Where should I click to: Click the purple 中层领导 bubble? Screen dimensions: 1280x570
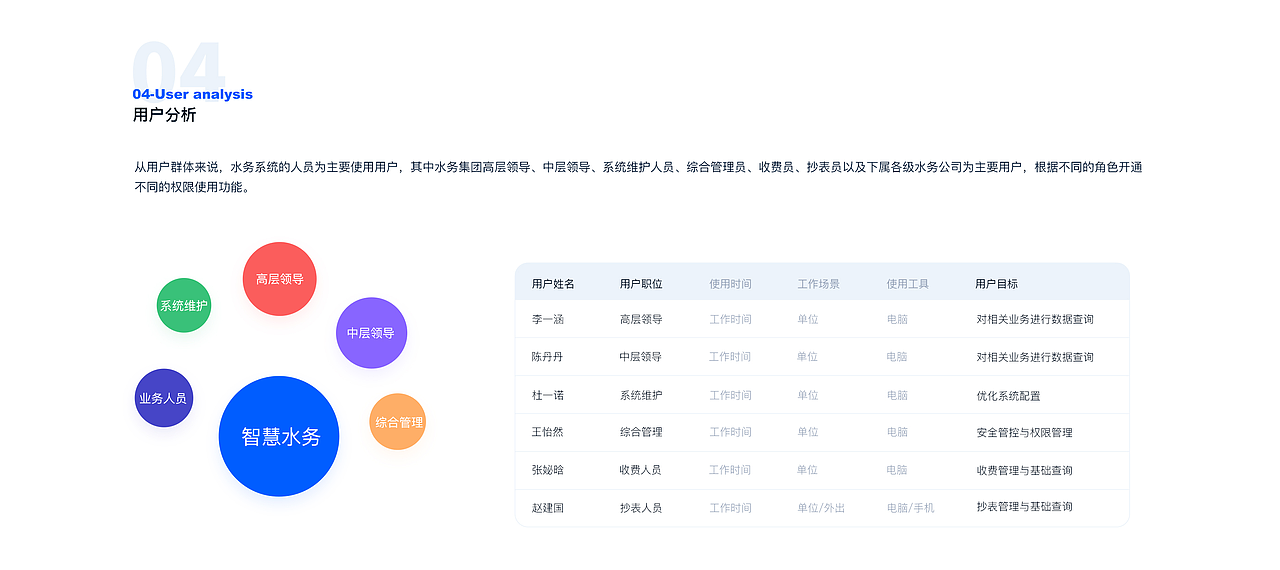coord(371,333)
